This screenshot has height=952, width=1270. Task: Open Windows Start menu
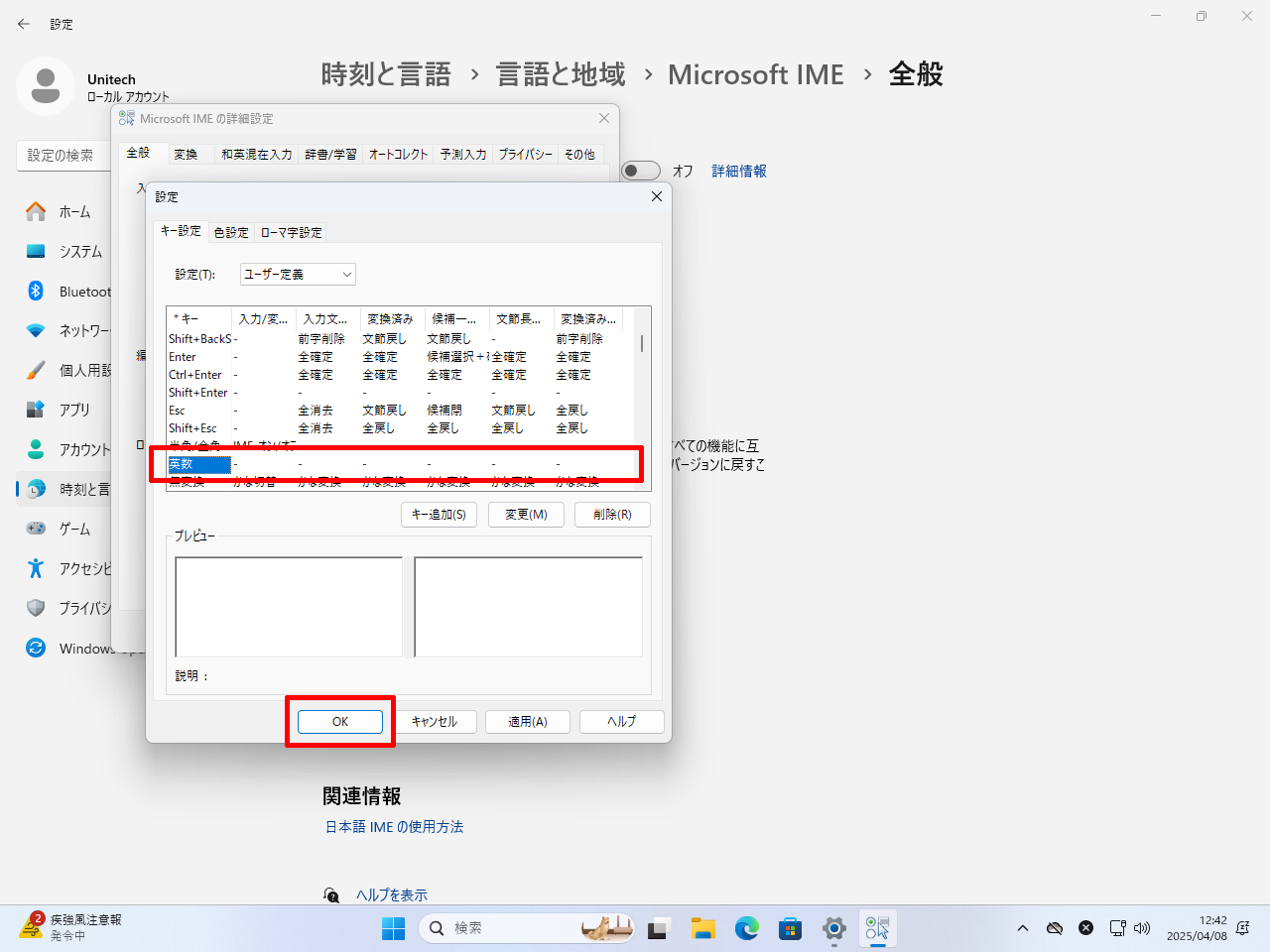click(394, 928)
